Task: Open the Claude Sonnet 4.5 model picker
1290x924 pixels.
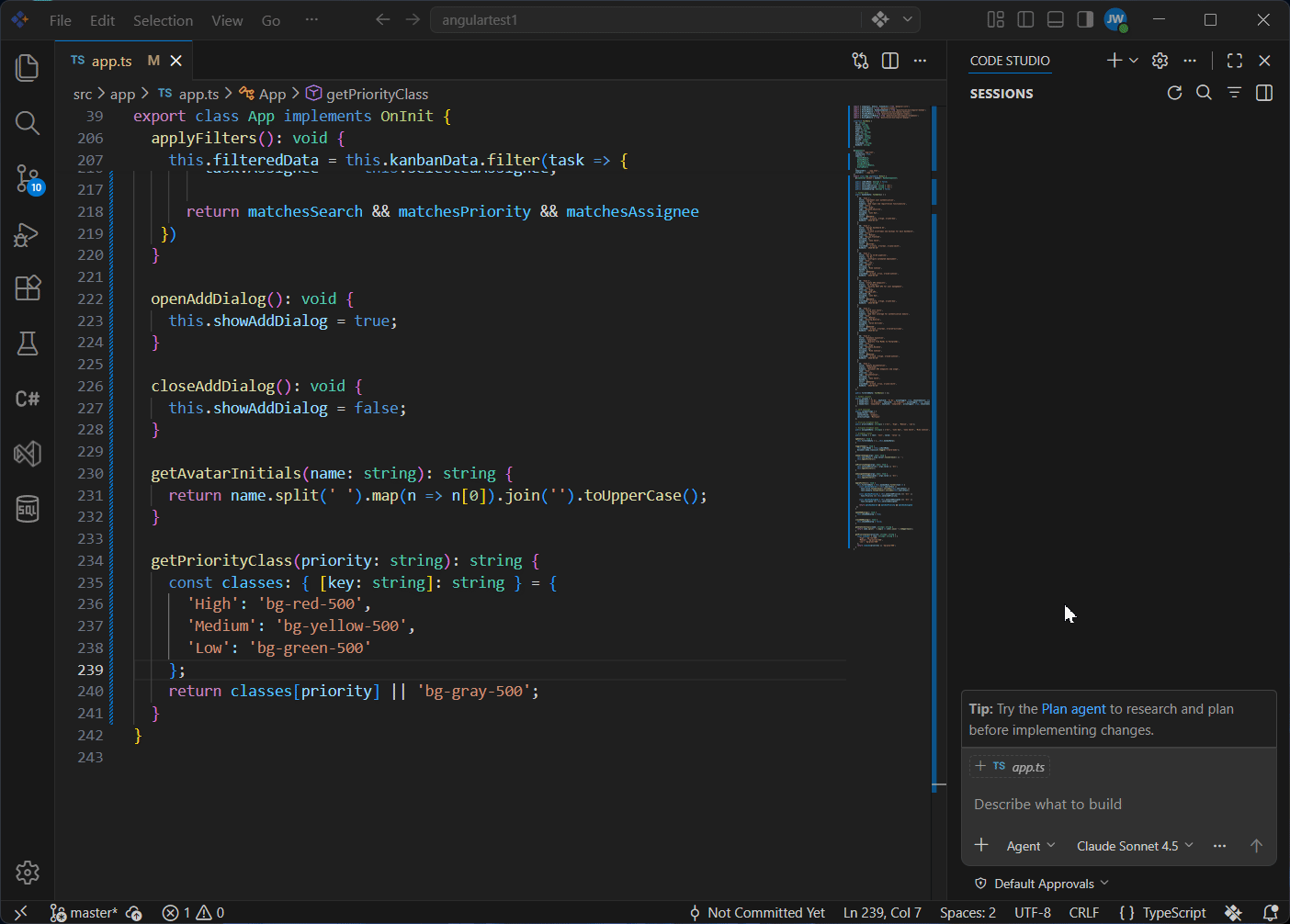Action: (1135, 846)
